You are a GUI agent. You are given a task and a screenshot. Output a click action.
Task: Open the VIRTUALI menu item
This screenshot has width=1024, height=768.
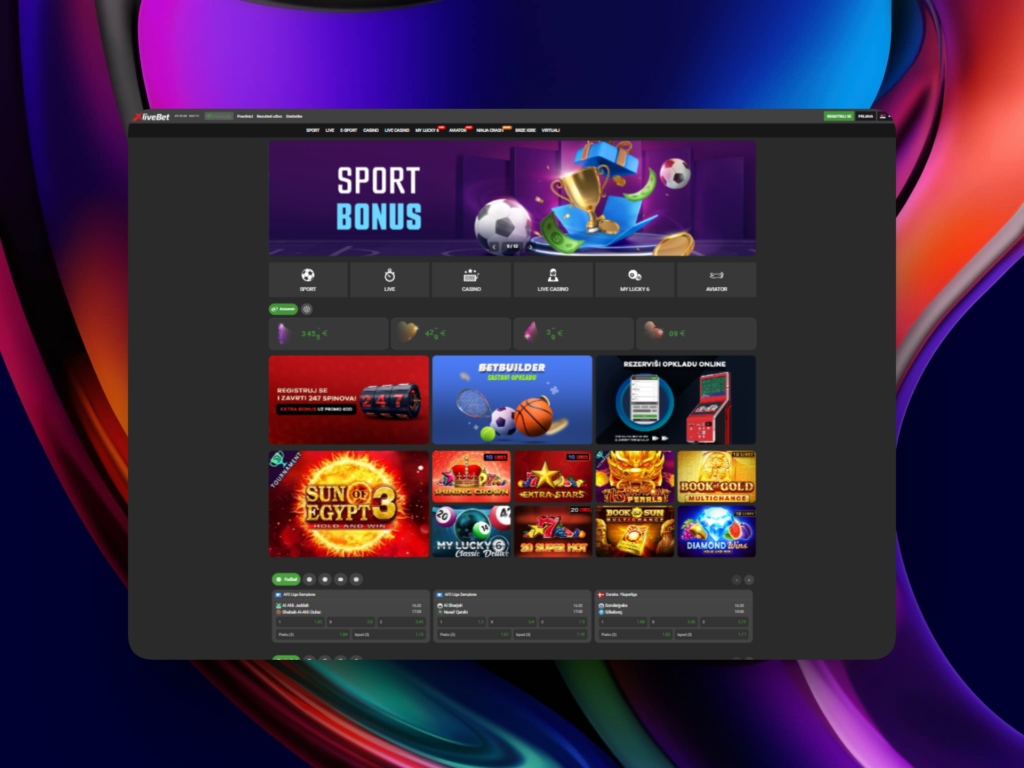tap(551, 130)
